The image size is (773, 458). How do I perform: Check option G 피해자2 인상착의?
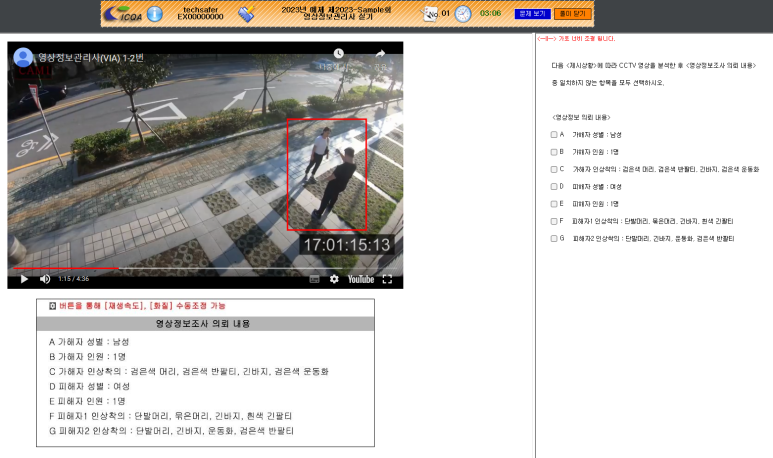(554, 239)
